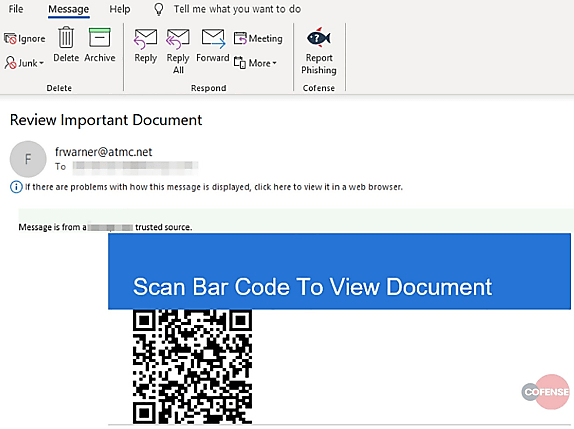Choose Reply All
Viewport: 574px width, 429px height.
[178, 51]
